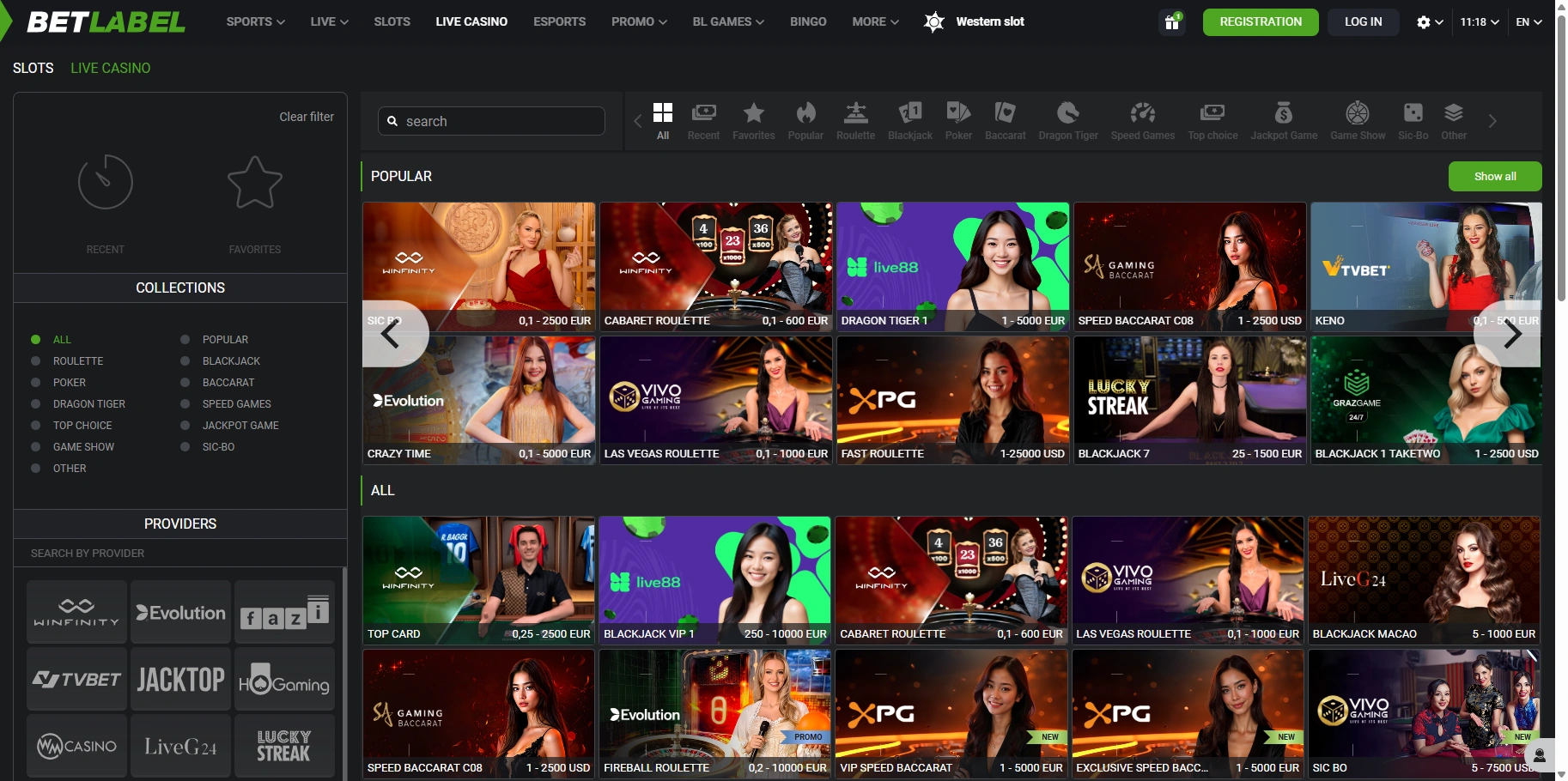Expand the settings gear dropdown
Screen dimensions: 1568x781
click(x=1429, y=22)
